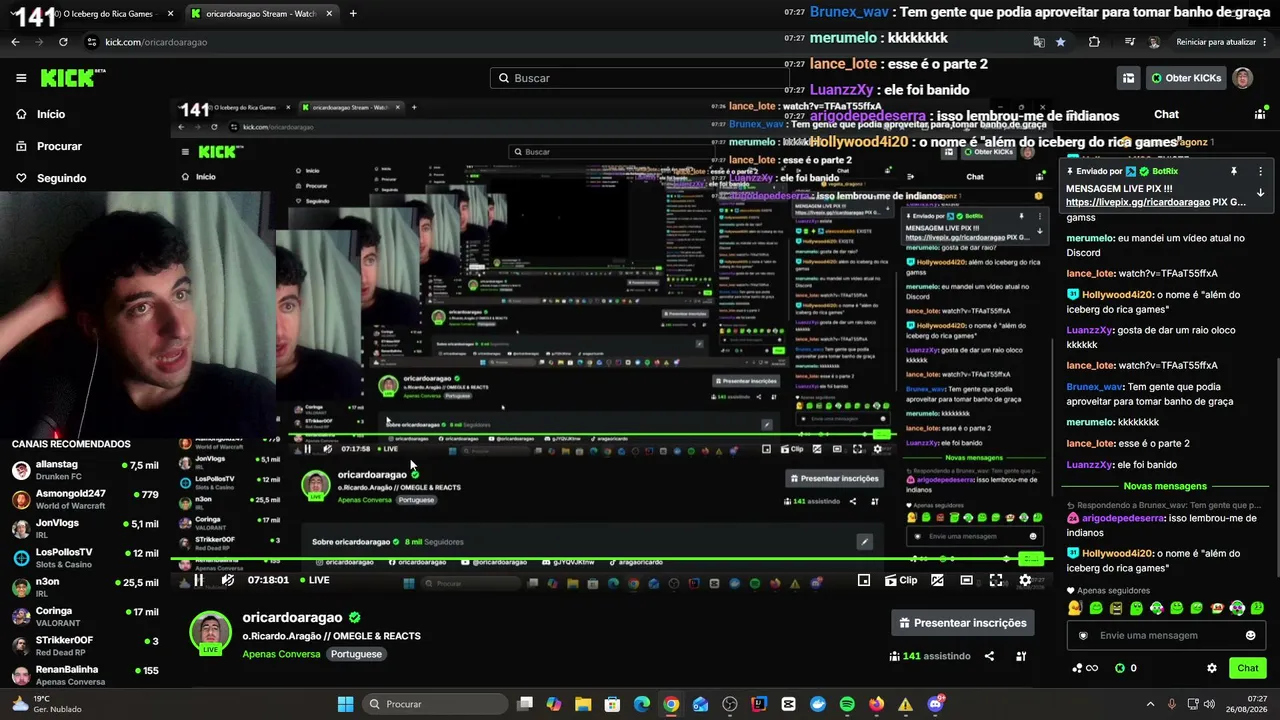Jump to LIVE in the player

pos(314,580)
